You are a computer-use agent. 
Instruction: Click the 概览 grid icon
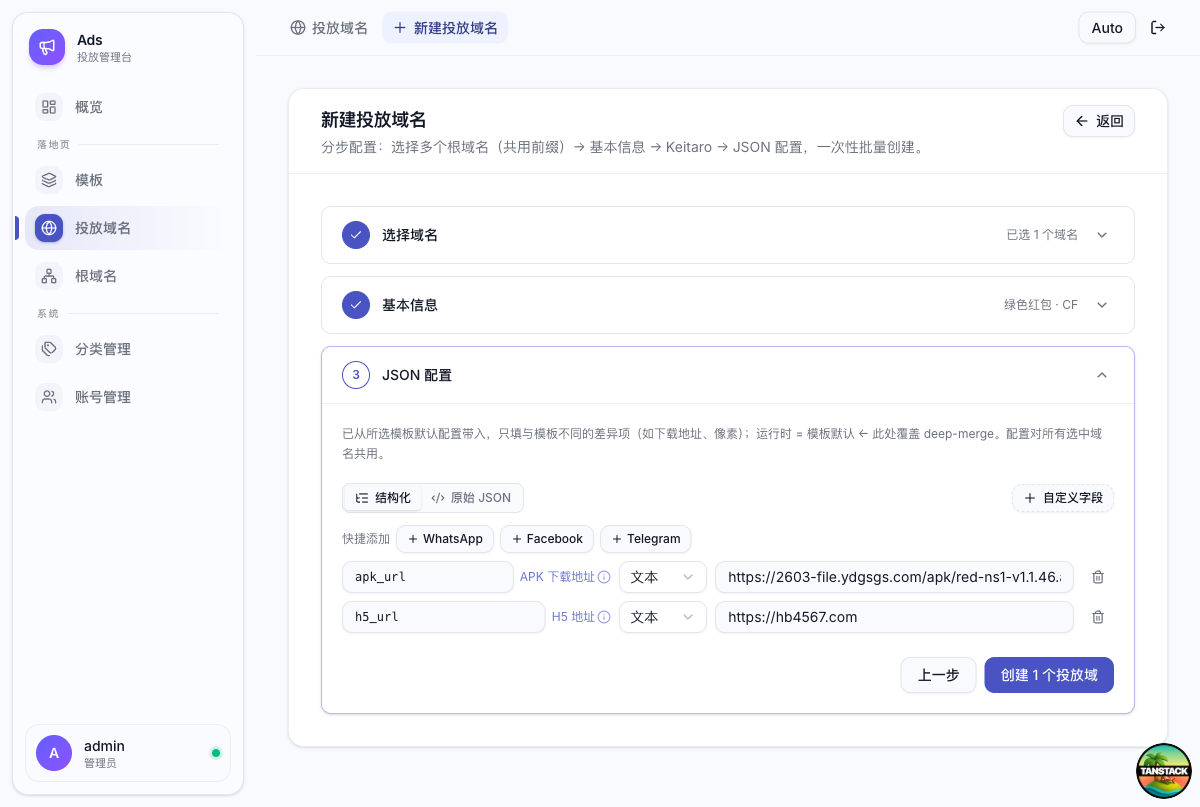(x=49, y=107)
